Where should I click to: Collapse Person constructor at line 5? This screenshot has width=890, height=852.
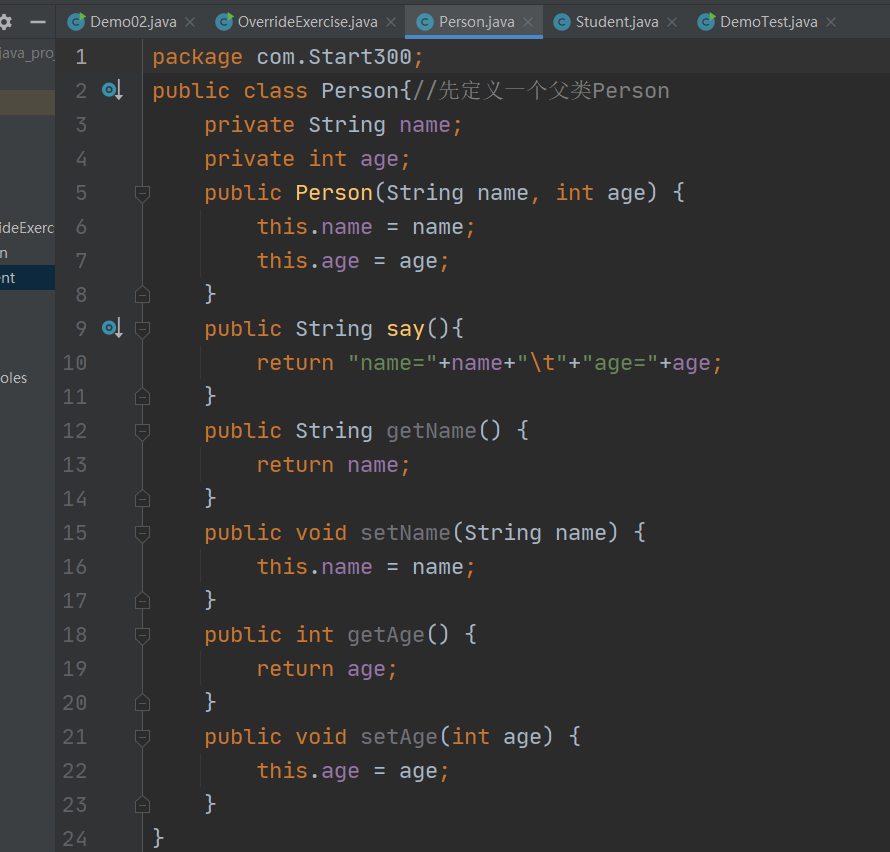(x=142, y=194)
